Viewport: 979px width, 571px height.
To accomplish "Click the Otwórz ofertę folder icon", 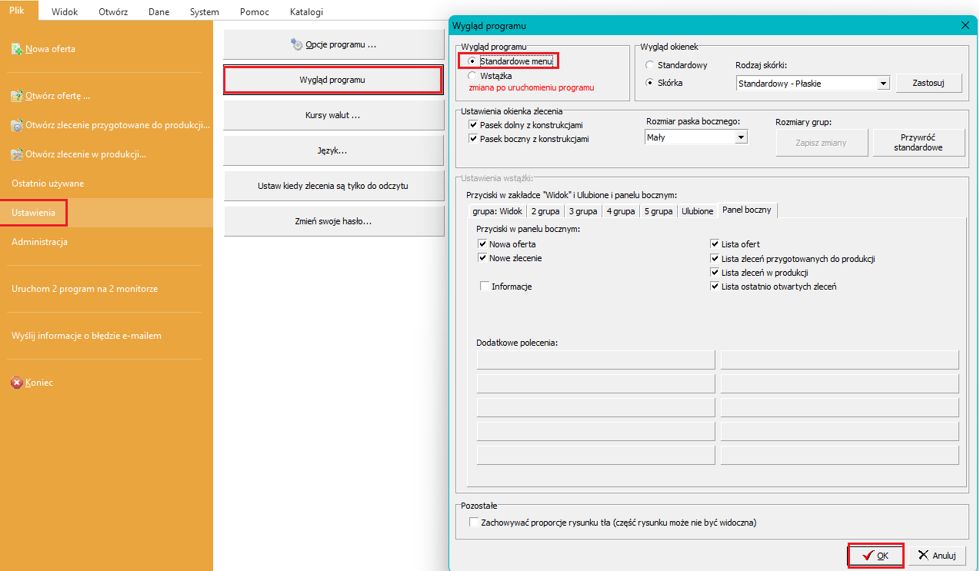I will [x=17, y=96].
